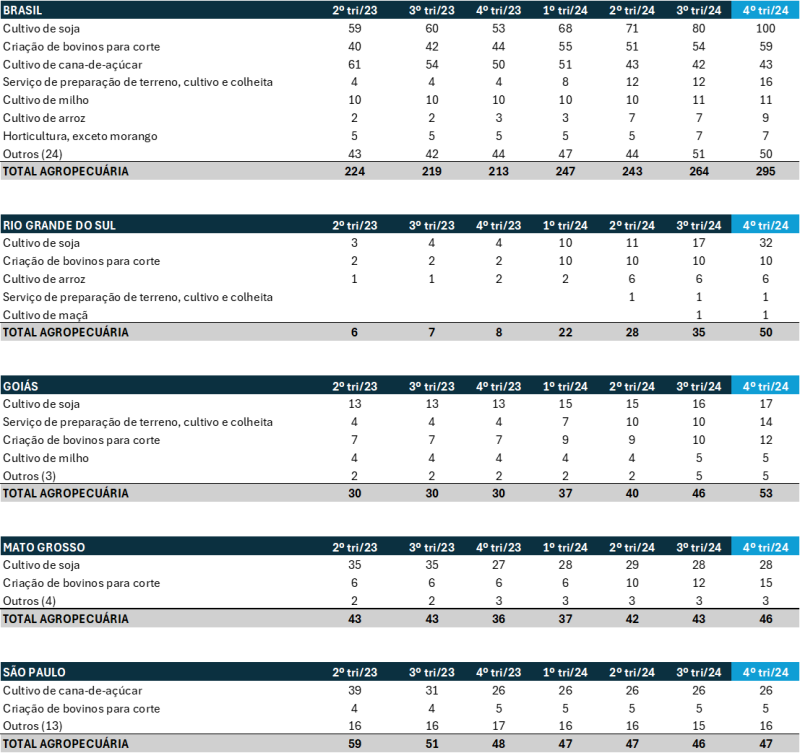Click Rio Grande do Sul total value 50

pyautogui.click(x=766, y=332)
